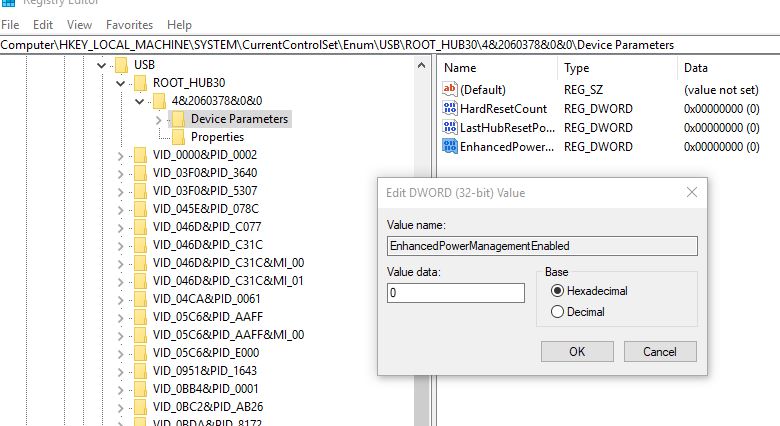Click the tree scrollbar up arrow
780x426 pixels.
421,65
